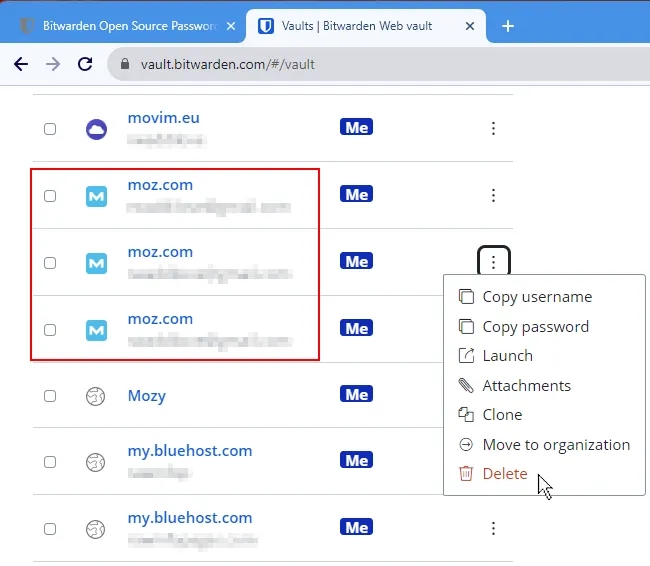The height and width of the screenshot is (566, 650).
Task: Click the Me badge on the movim.eu row
Action: tap(356, 127)
